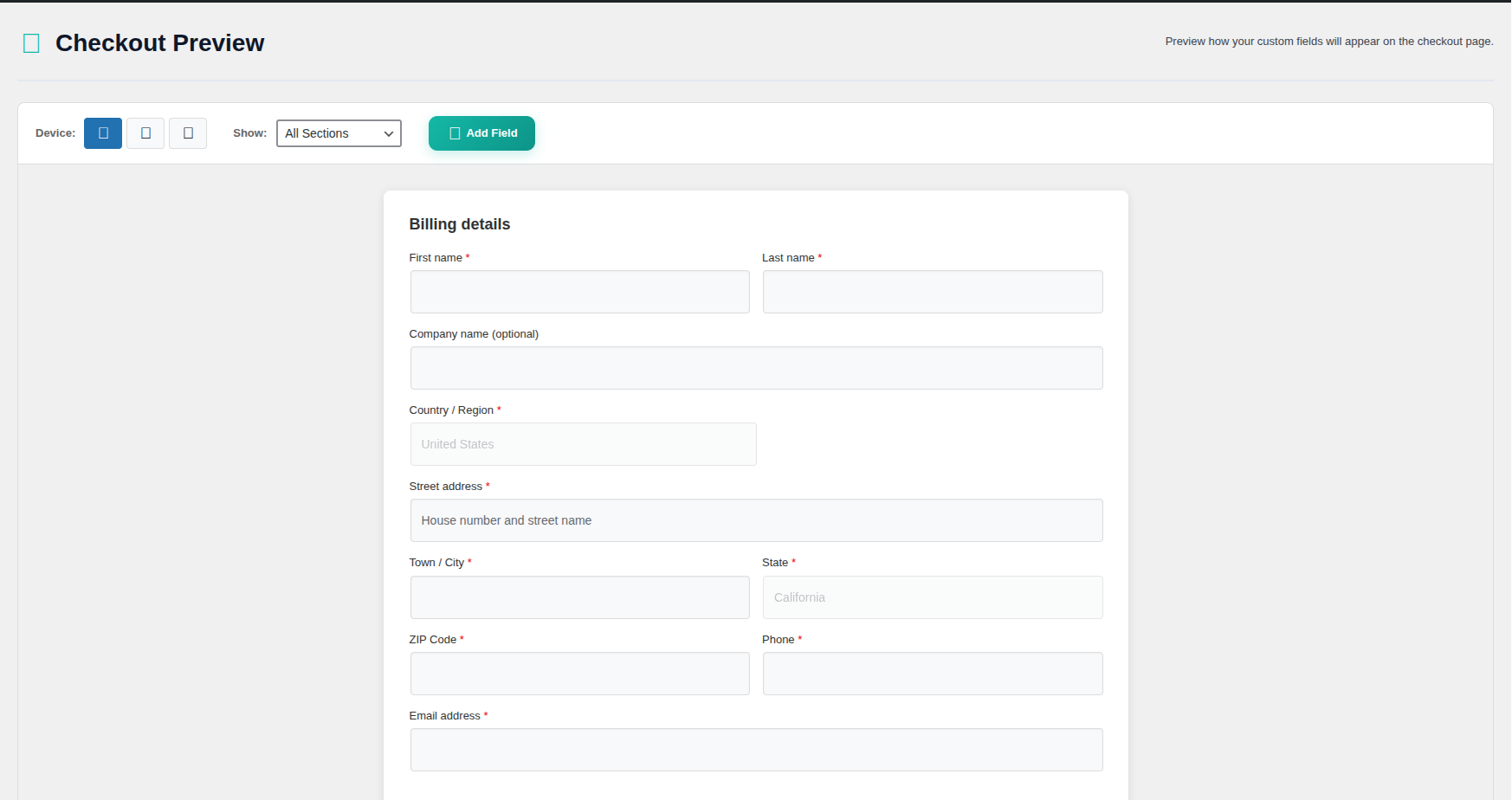Click inside the Town / City input
Viewport: 1512px width, 800px height.
tap(579, 597)
